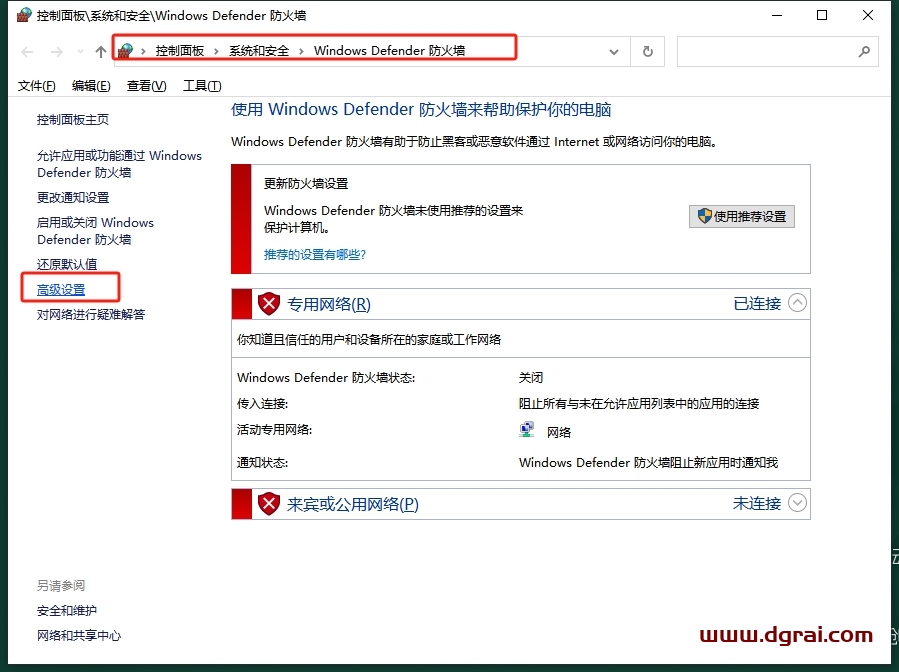This screenshot has height=672, width=899.
Task: Open the 查看(V) menu
Action: coord(147,86)
